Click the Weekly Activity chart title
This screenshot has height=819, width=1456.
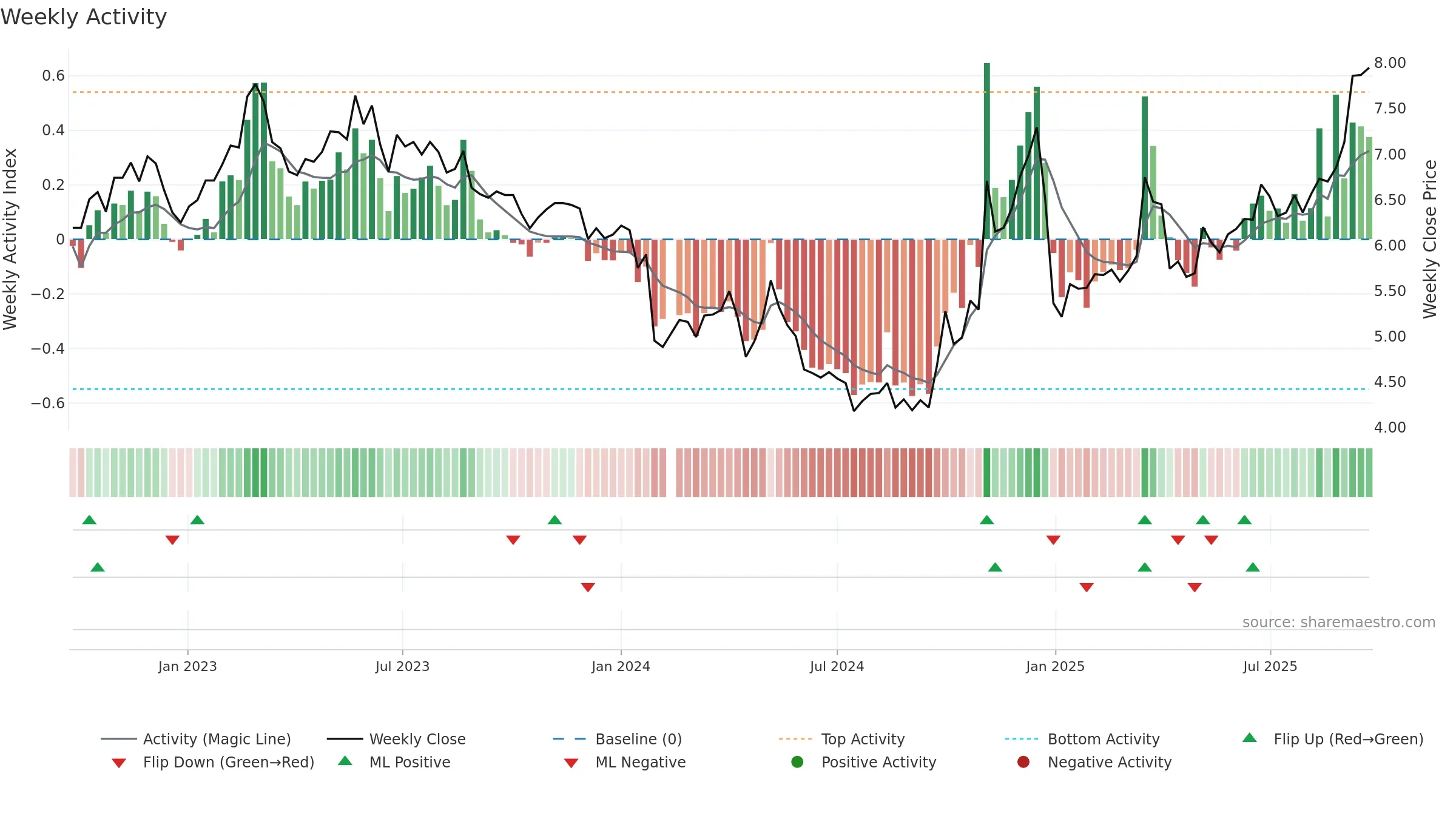84,17
